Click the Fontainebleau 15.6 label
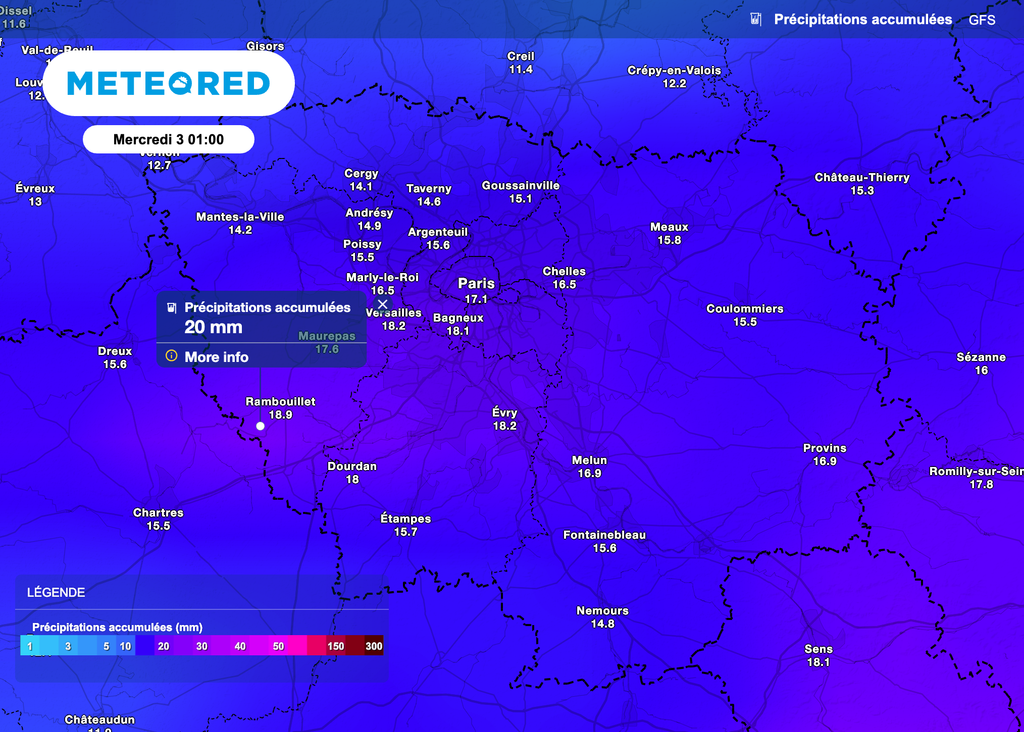1024x732 pixels. click(x=604, y=541)
